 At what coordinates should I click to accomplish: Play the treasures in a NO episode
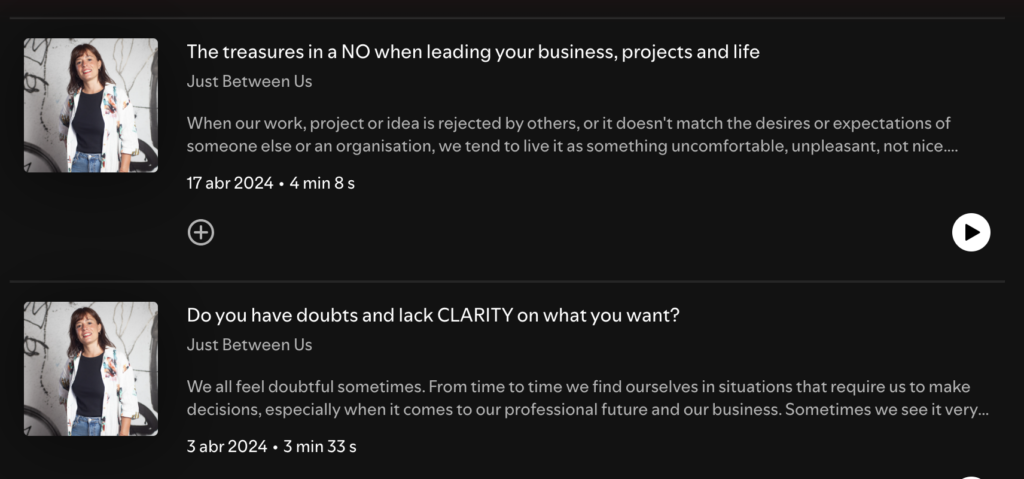pyautogui.click(x=970, y=232)
